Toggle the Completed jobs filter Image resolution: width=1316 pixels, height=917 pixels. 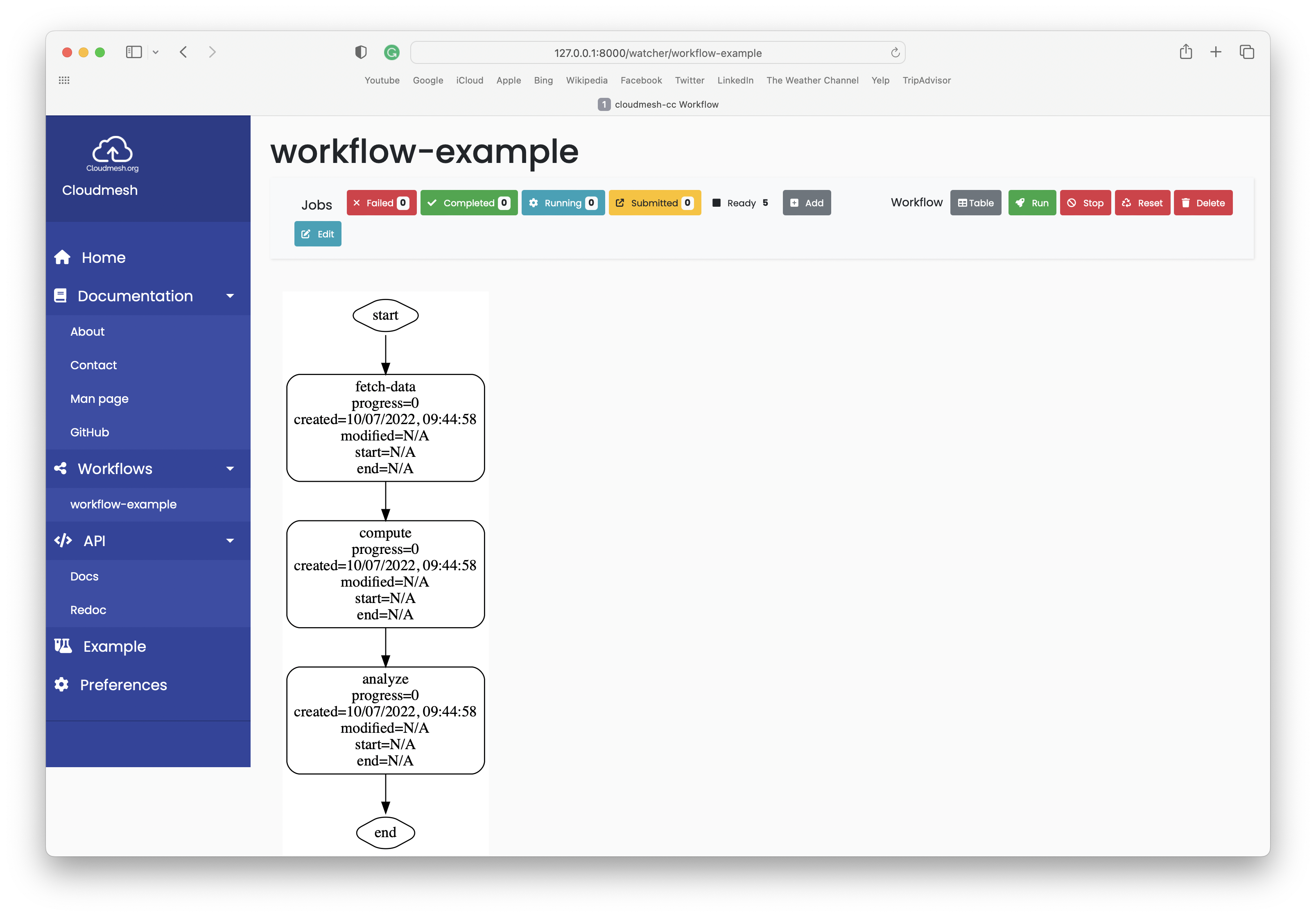469,203
